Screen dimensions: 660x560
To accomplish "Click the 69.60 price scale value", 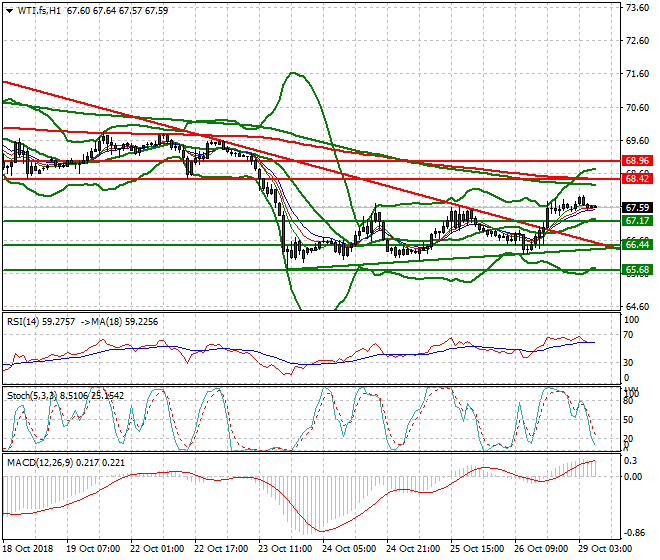I will coord(637,141).
